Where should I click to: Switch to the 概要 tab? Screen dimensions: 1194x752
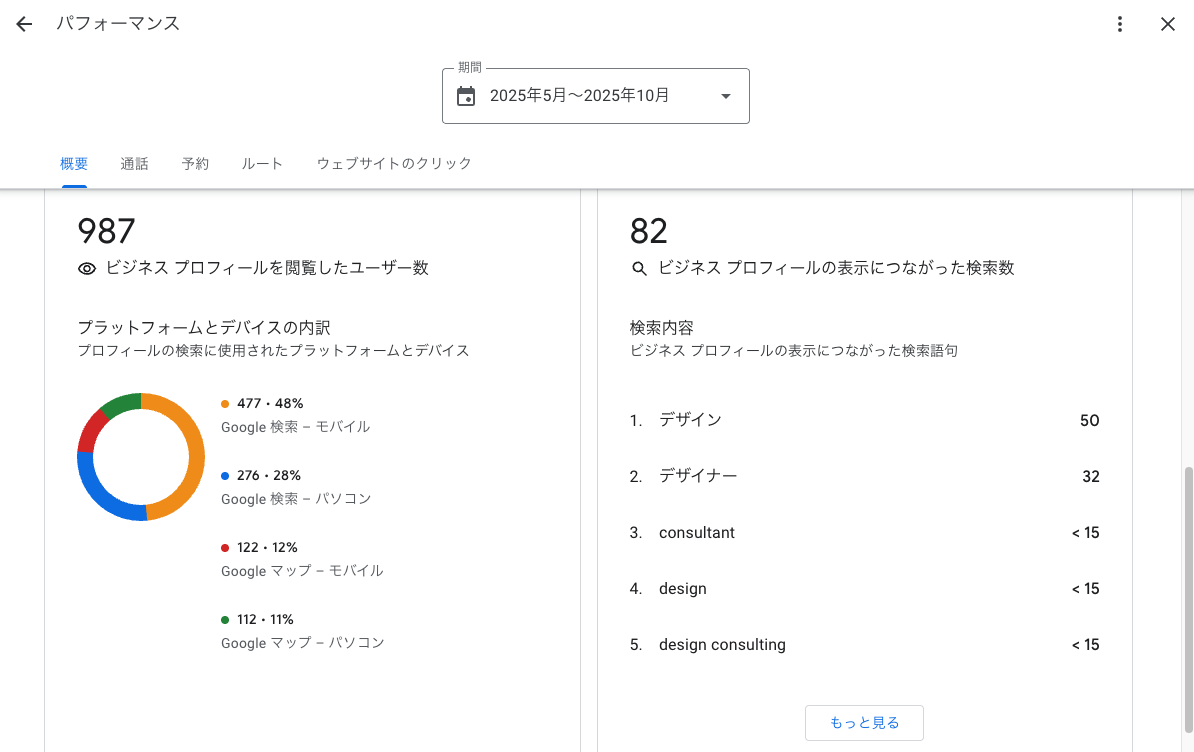click(x=74, y=164)
